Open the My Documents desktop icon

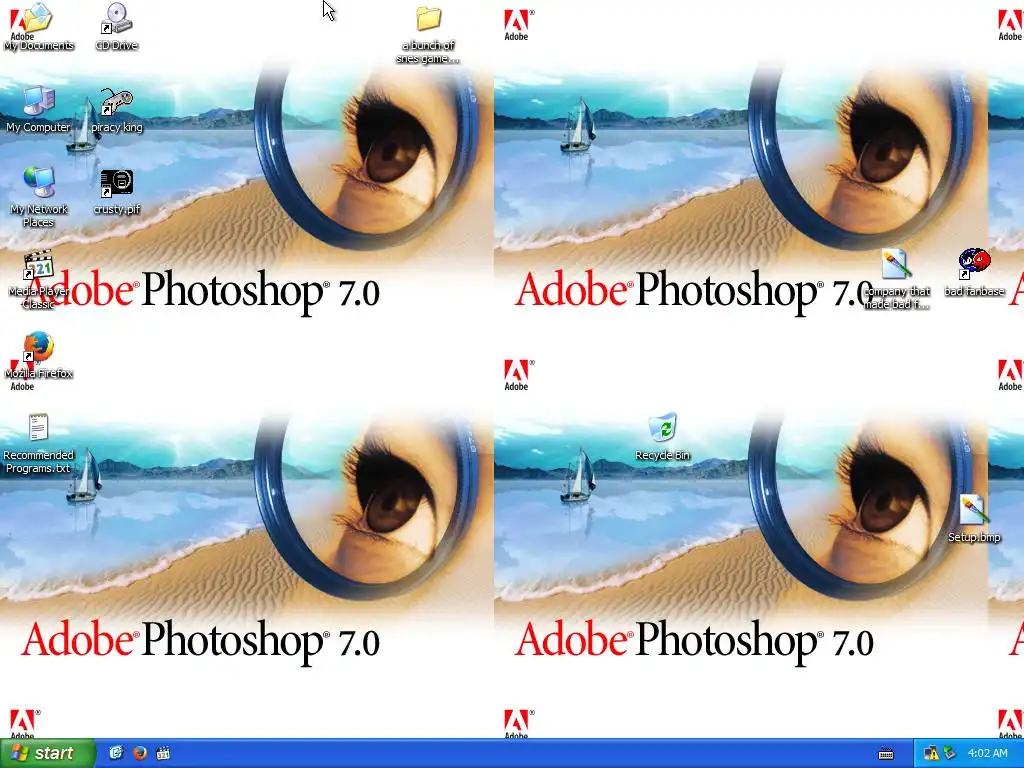coord(39,27)
